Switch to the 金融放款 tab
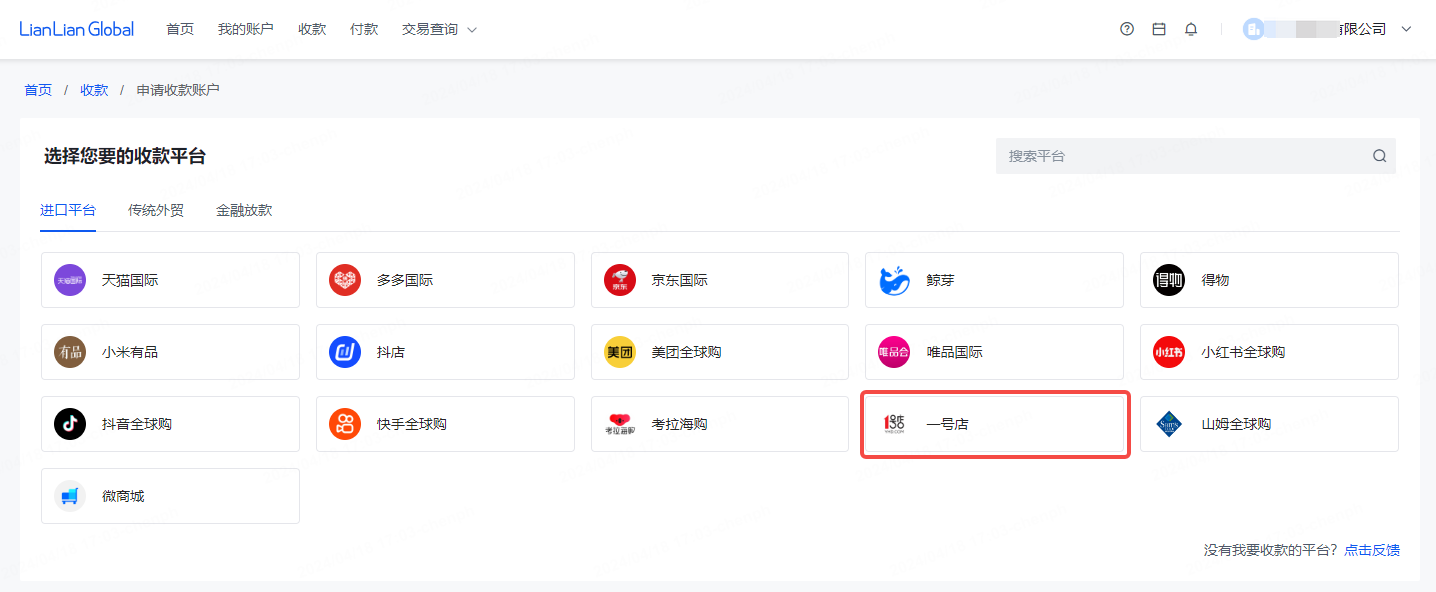 pos(244,210)
